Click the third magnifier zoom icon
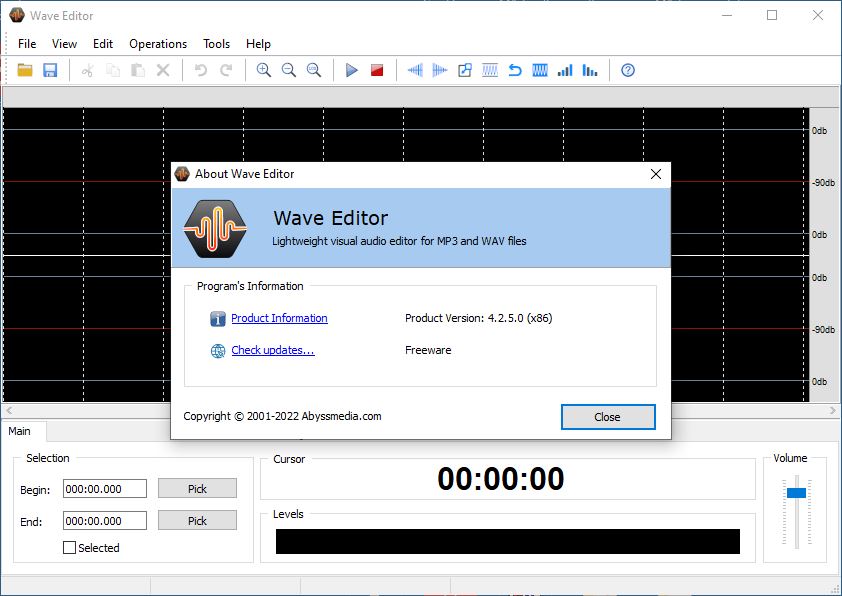Screen dimensions: 842x596 pos(314,70)
